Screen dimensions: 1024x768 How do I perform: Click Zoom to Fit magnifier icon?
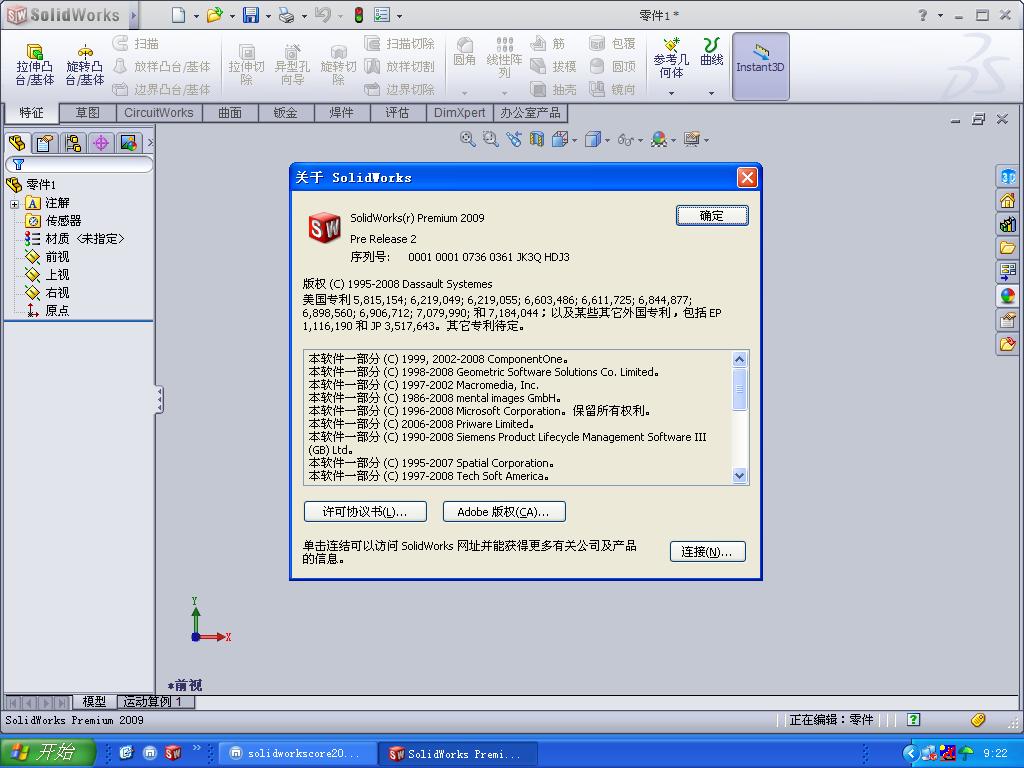(468, 139)
